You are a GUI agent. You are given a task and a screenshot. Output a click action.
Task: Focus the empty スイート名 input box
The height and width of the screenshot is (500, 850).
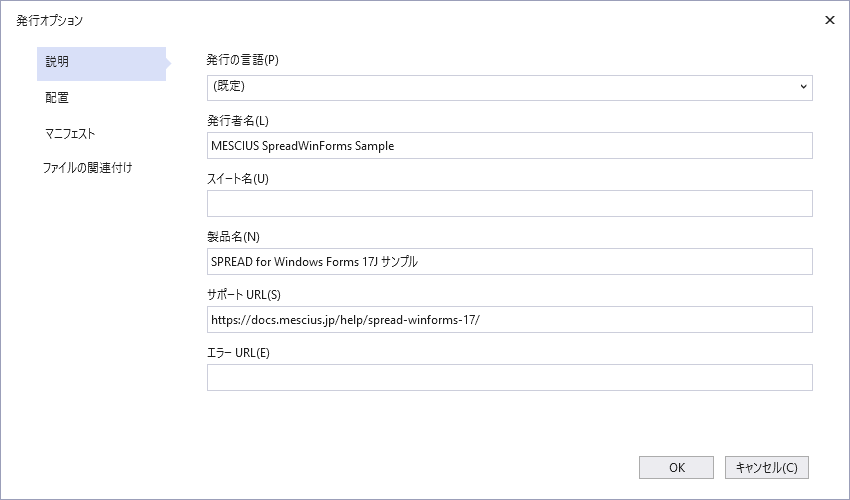509,204
